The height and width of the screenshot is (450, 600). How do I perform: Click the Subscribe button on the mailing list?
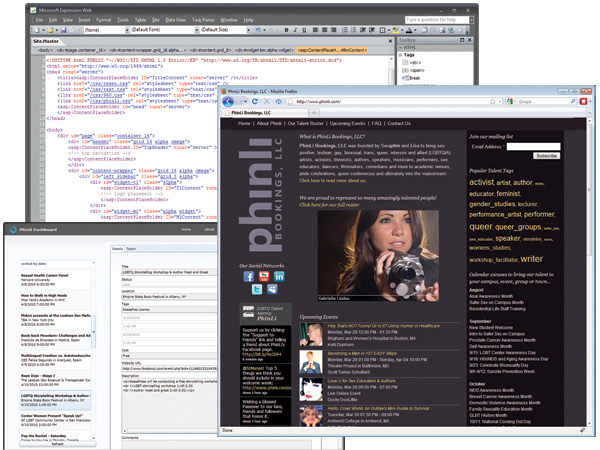point(546,156)
